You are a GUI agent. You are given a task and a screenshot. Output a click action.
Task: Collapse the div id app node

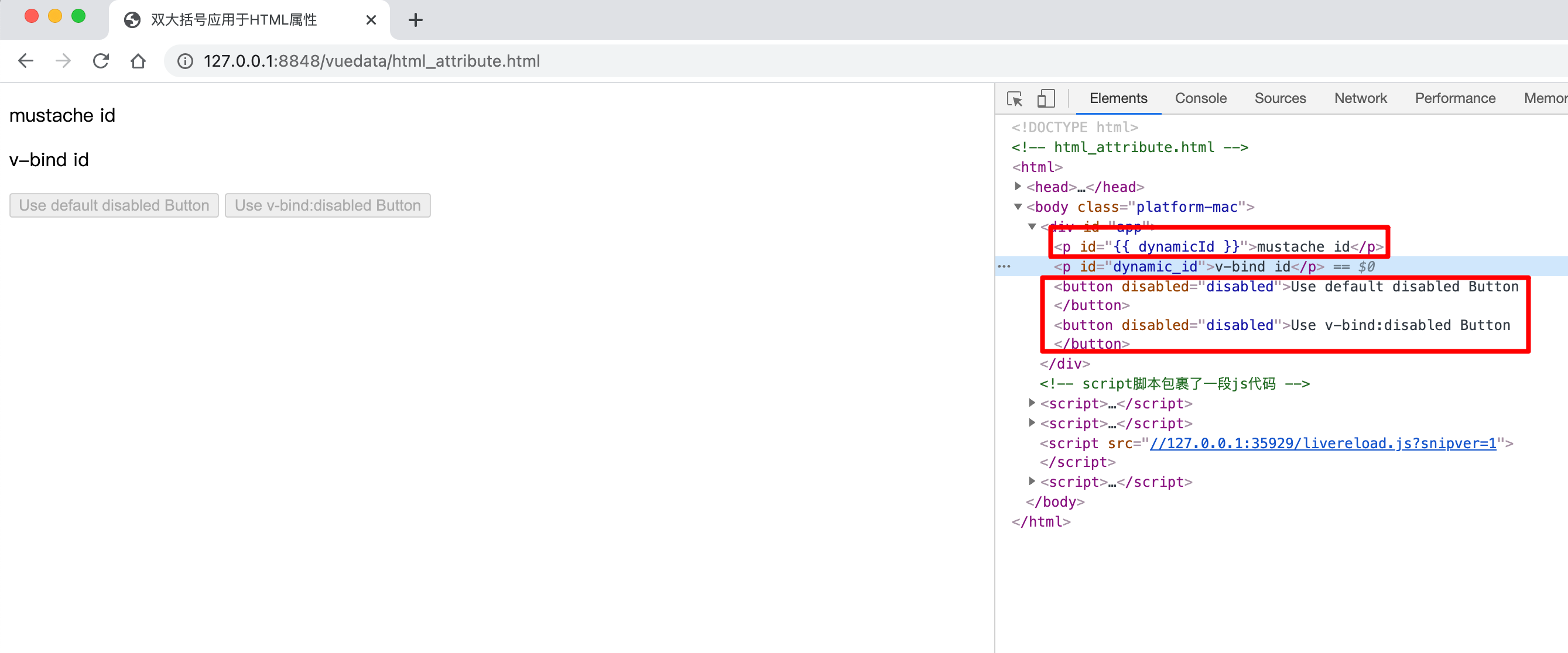(x=1032, y=226)
